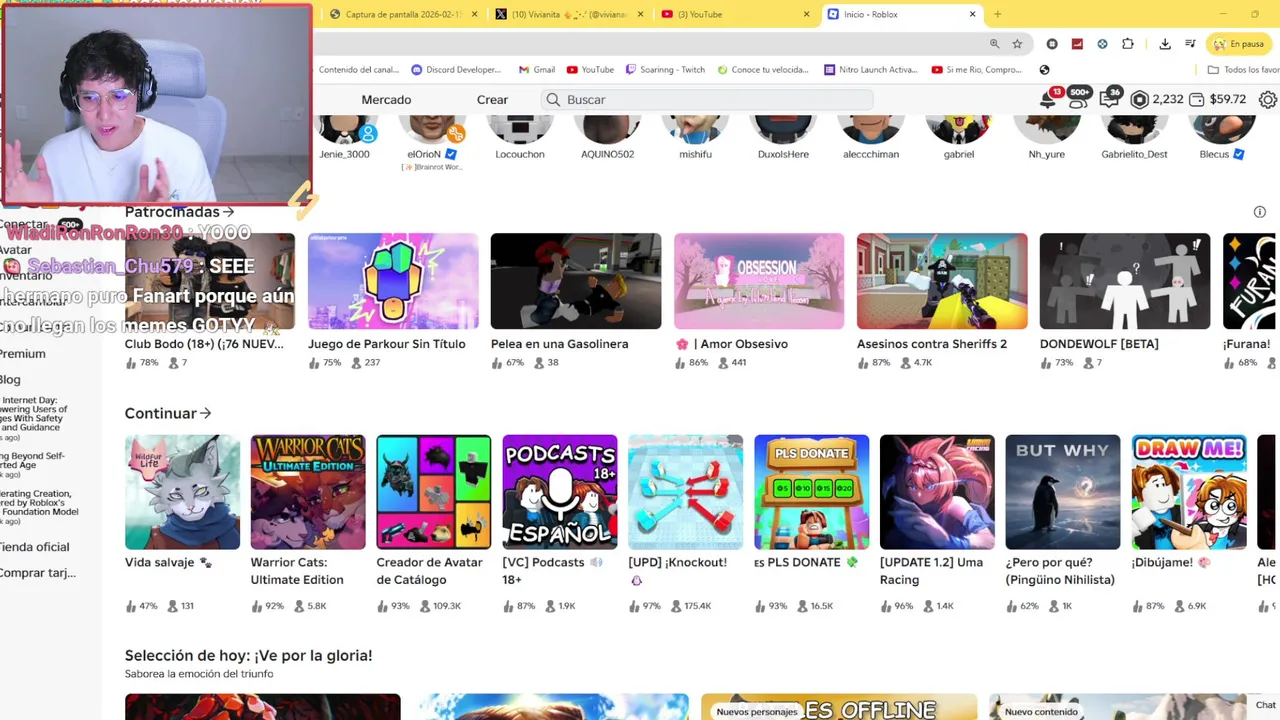
Task: Click the Robux balance icon
Action: click(1139, 100)
